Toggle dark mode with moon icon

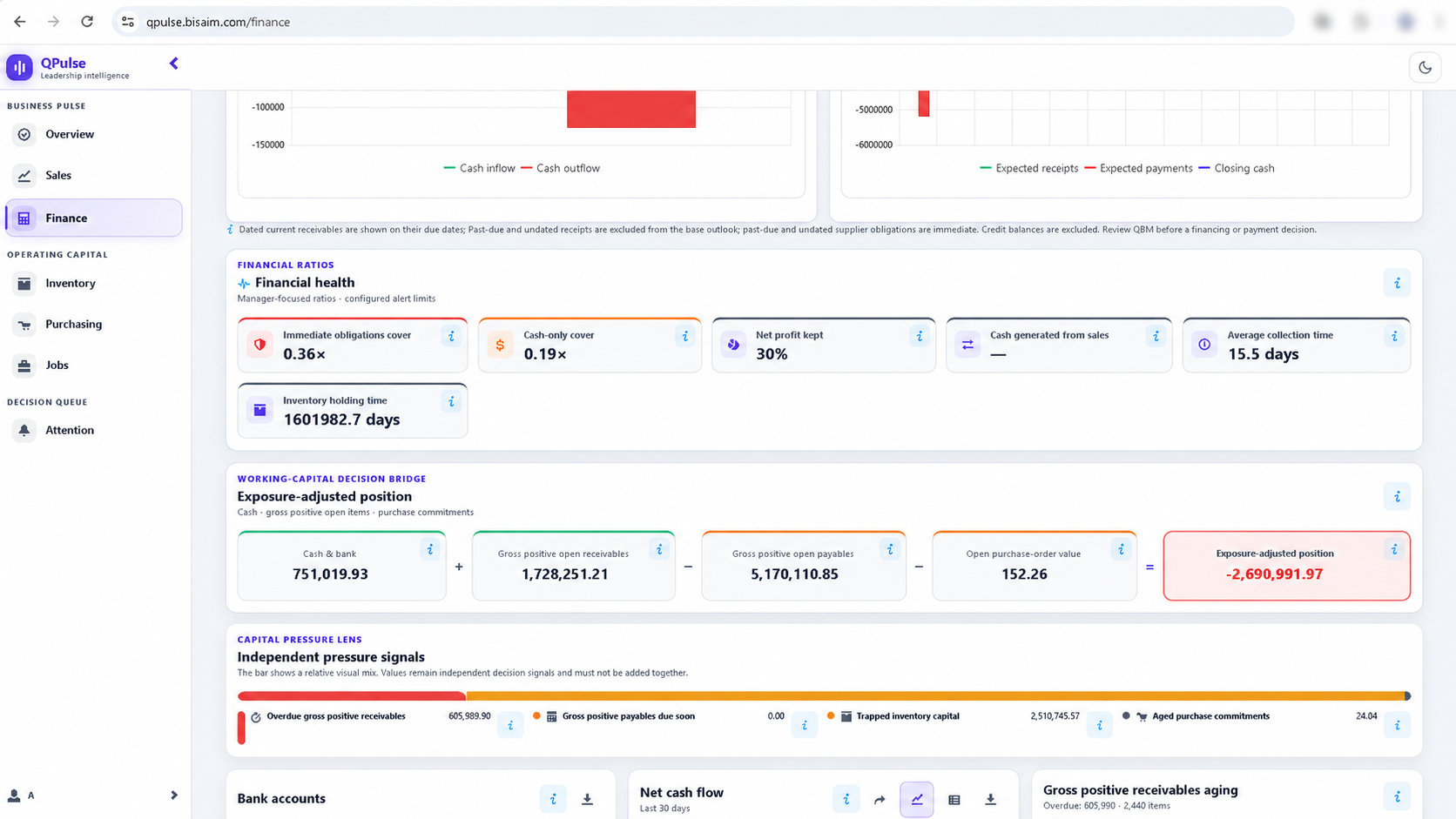pyautogui.click(x=1425, y=67)
